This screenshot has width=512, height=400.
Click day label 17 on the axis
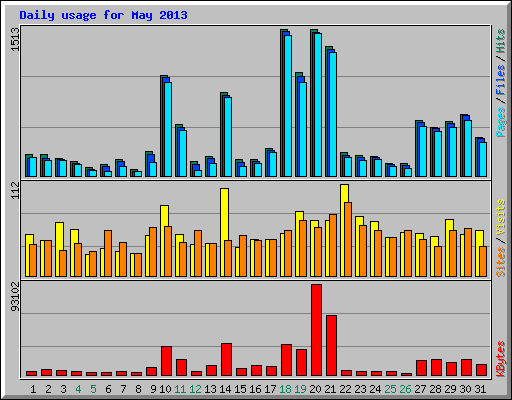click(270, 389)
